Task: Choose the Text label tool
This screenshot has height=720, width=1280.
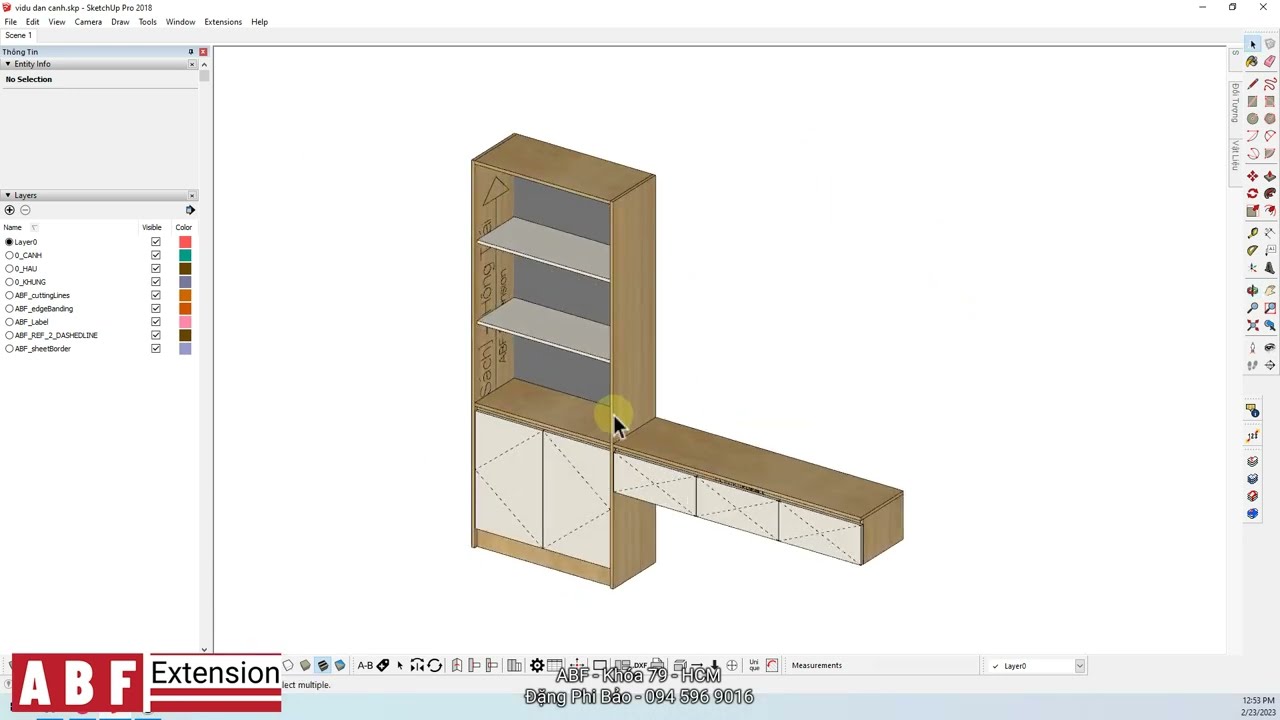Action: click(x=1270, y=250)
